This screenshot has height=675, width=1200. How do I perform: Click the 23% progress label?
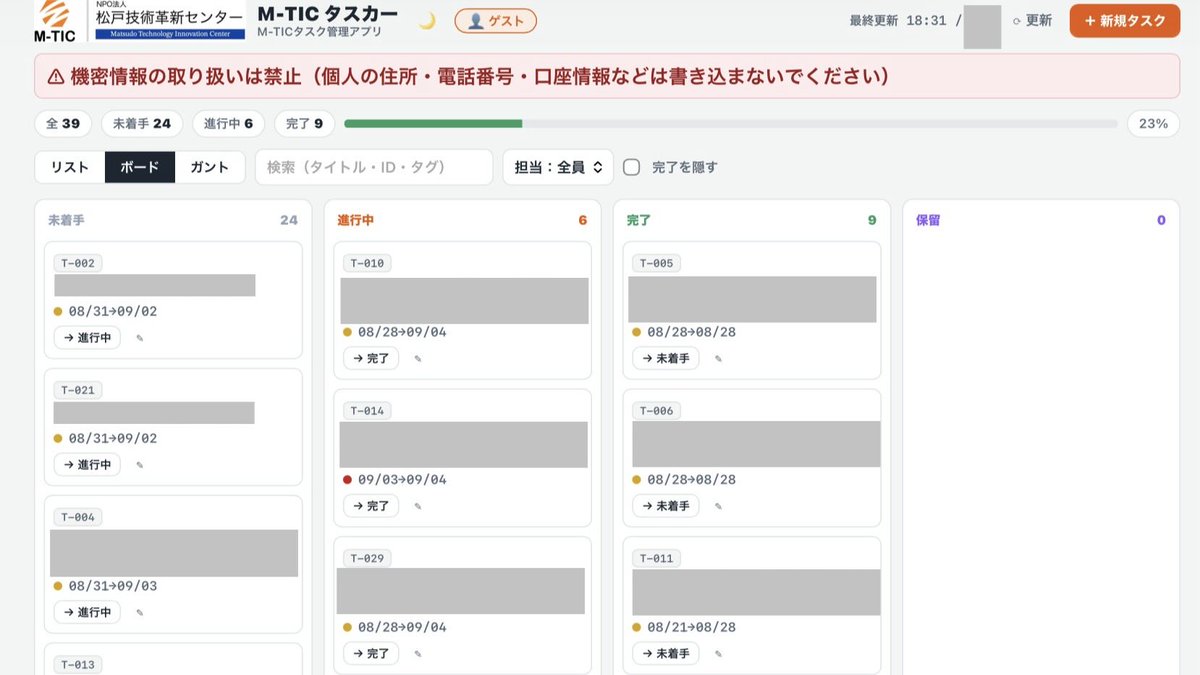(x=1153, y=124)
